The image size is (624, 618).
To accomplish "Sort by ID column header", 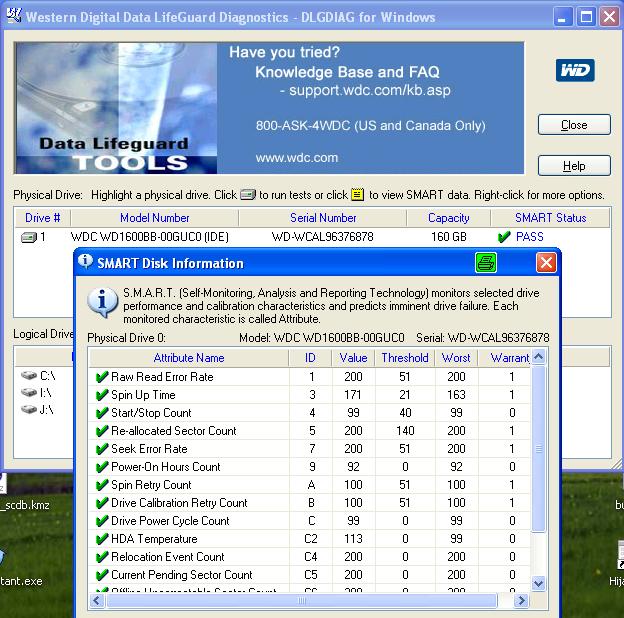I will click(x=310, y=358).
